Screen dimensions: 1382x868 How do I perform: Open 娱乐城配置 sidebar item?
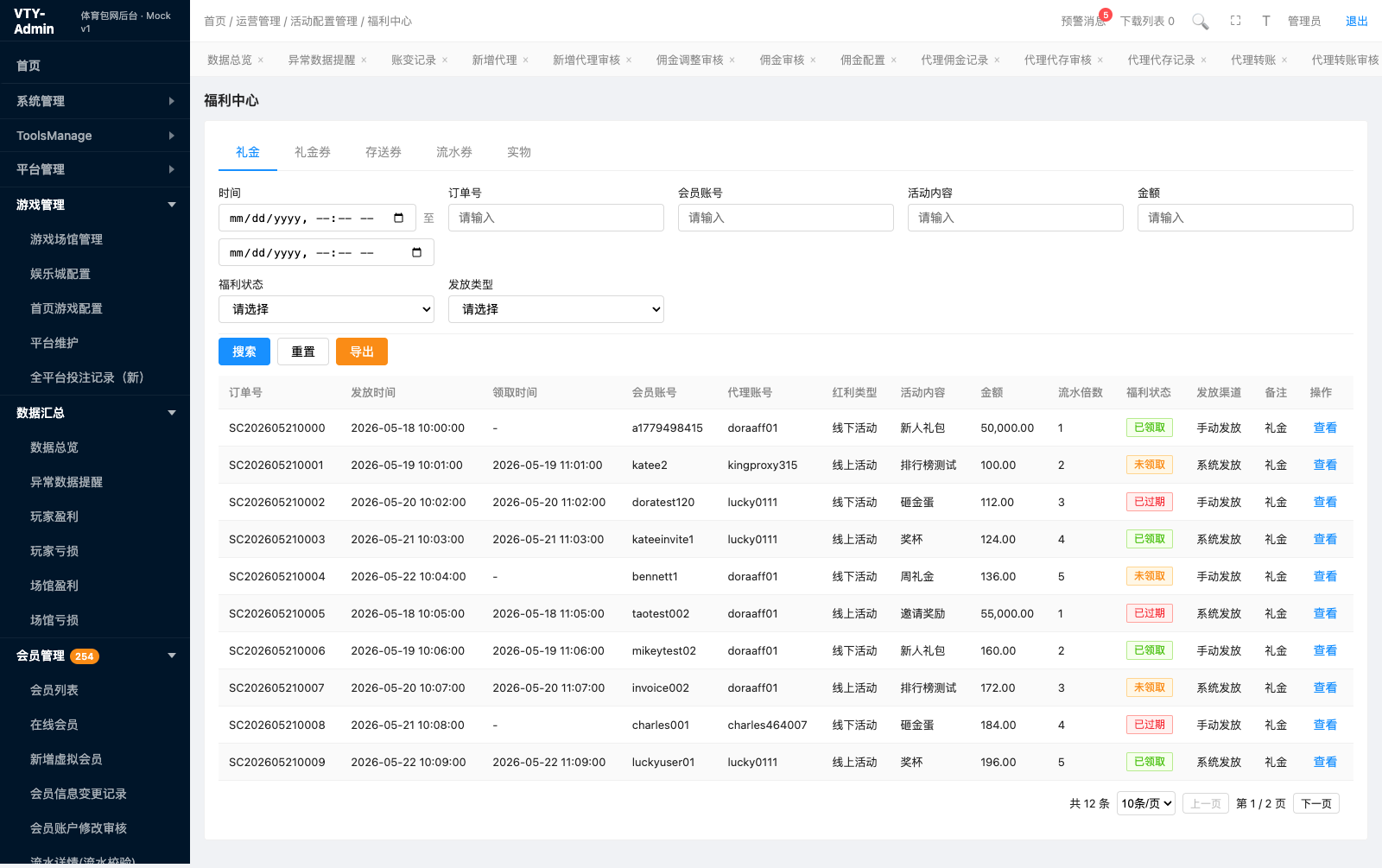(95, 274)
